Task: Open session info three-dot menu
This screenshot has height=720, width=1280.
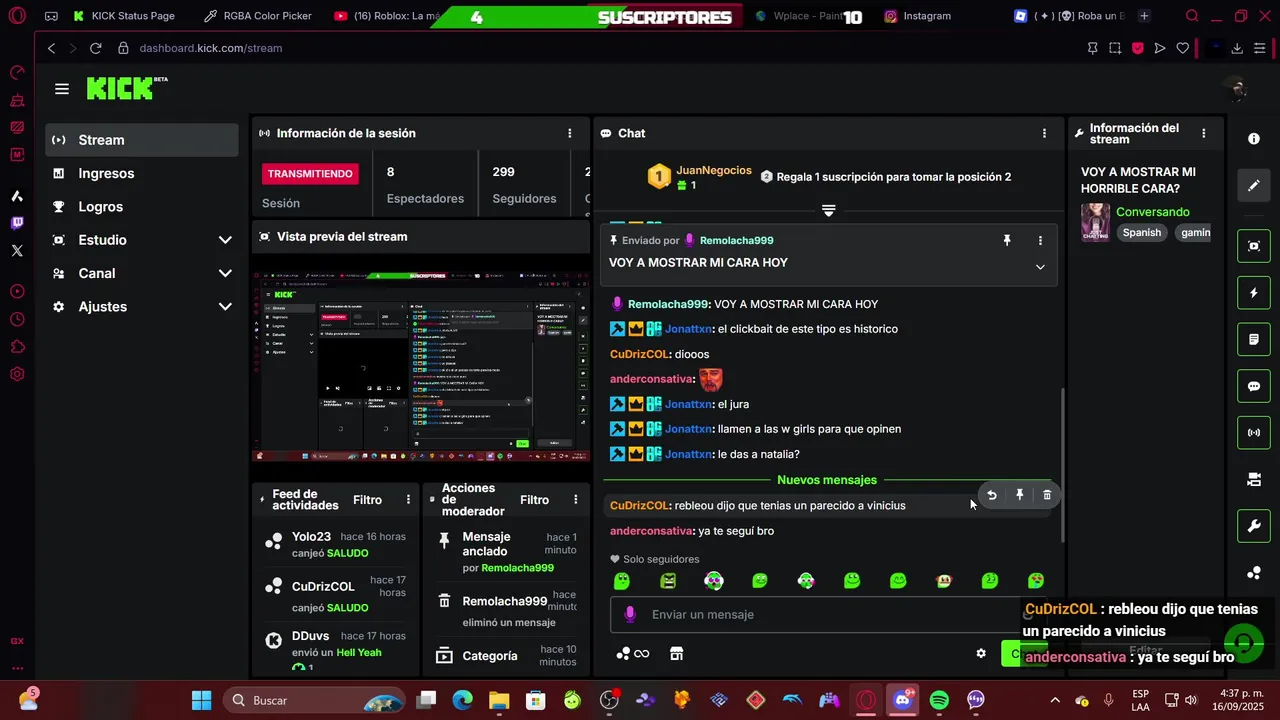Action: click(x=570, y=133)
